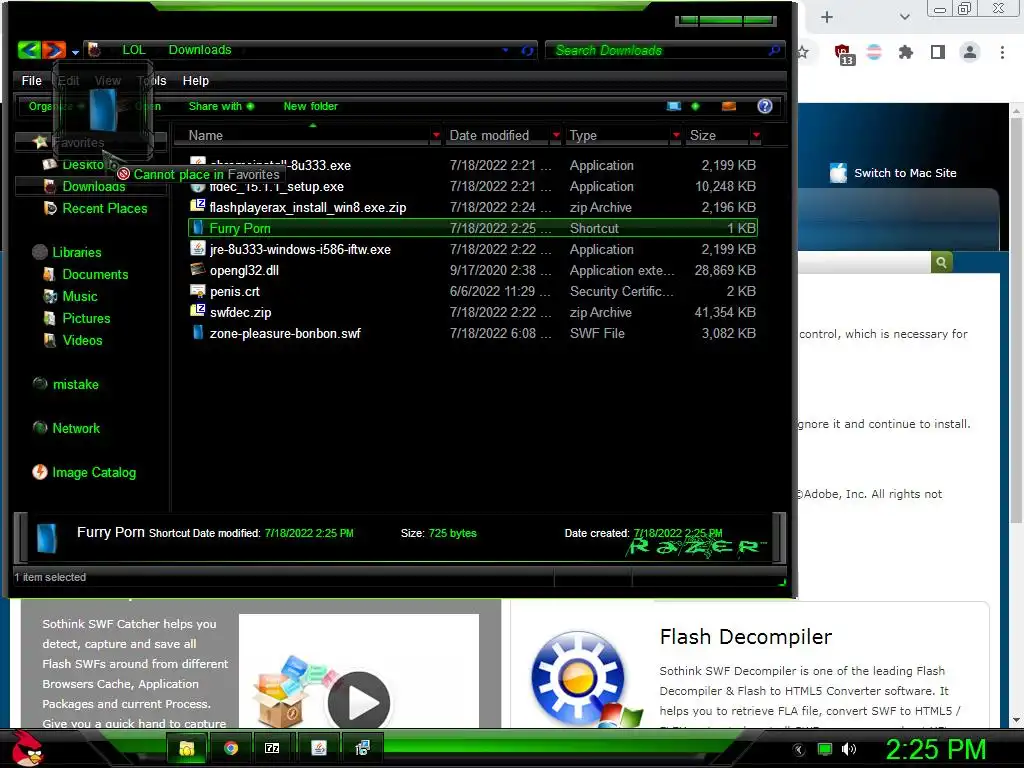Bookmark the page with star icon

coord(804,52)
